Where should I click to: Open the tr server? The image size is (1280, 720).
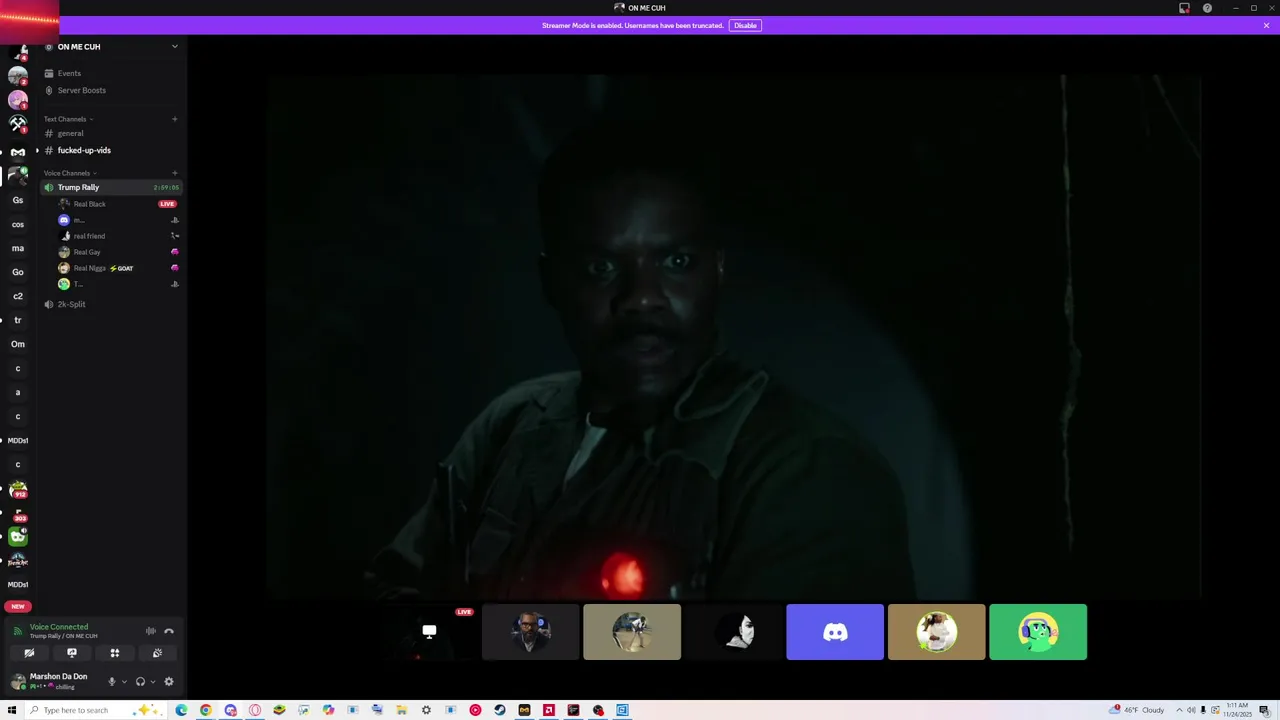[x=18, y=320]
